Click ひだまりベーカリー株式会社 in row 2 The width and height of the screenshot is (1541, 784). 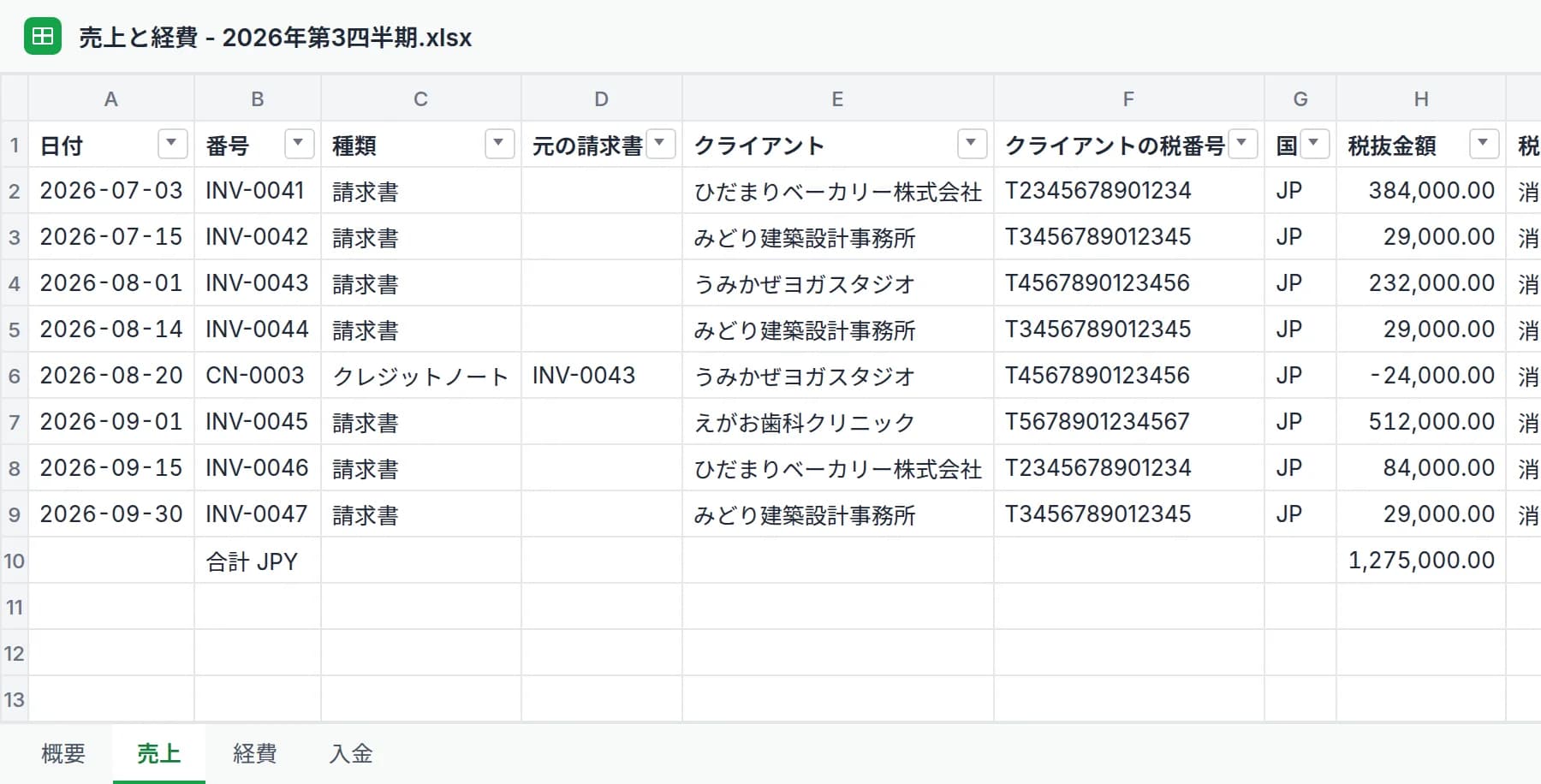tap(838, 190)
